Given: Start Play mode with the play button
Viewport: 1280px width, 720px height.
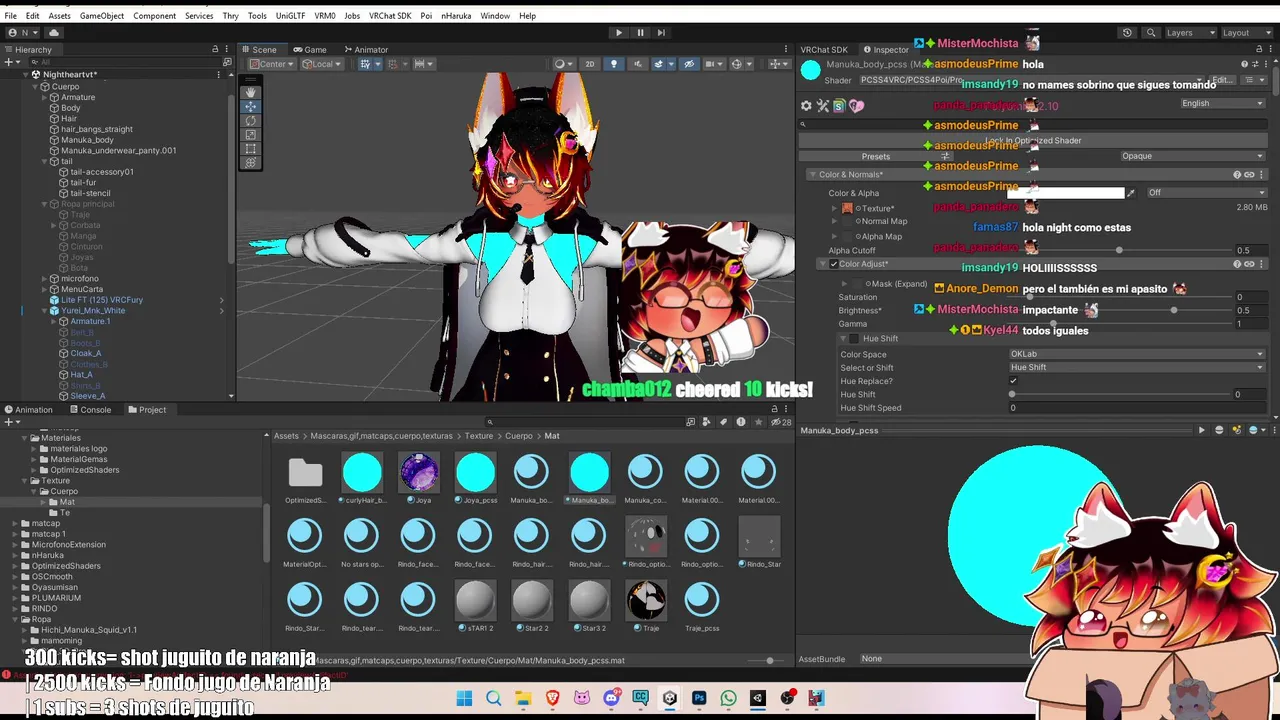Looking at the screenshot, I should pyautogui.click(x=619, y=33).
